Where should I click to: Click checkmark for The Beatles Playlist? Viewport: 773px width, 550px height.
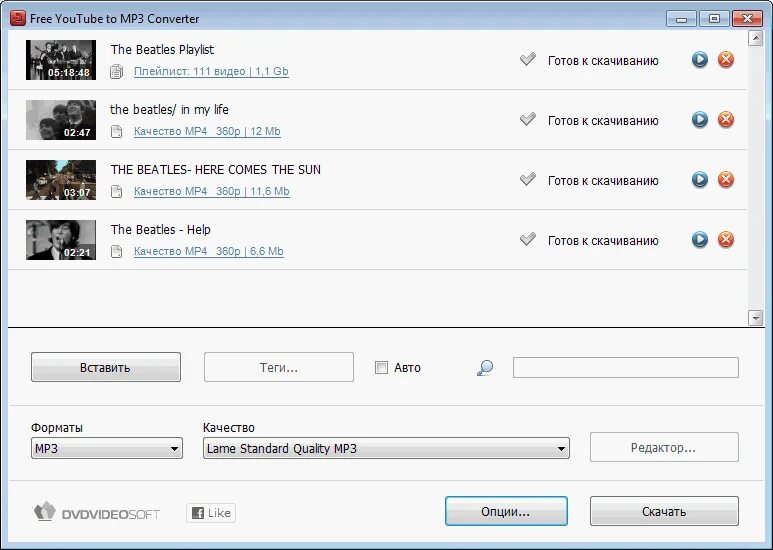527,60
